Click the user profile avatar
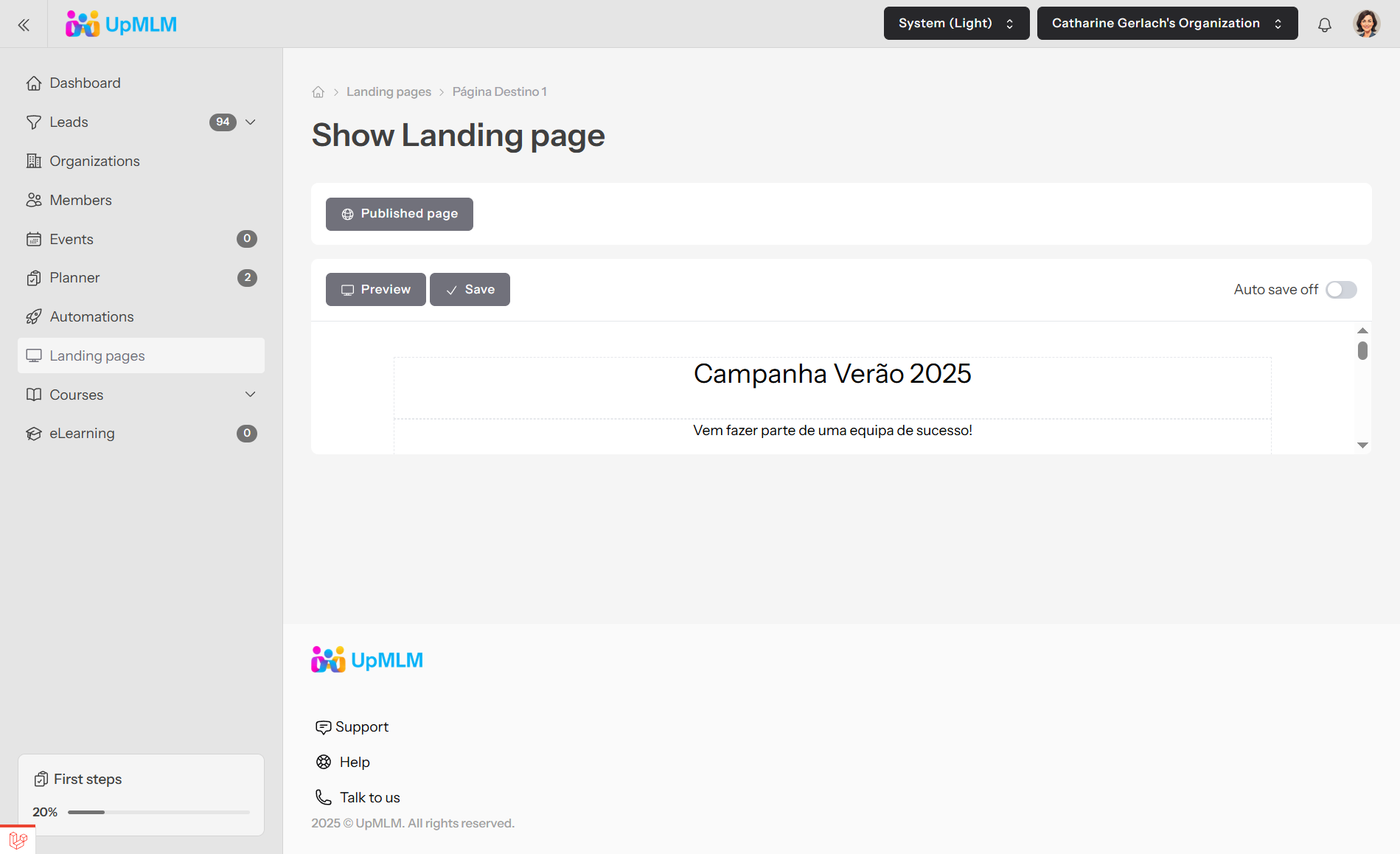 click(1366, 24)
